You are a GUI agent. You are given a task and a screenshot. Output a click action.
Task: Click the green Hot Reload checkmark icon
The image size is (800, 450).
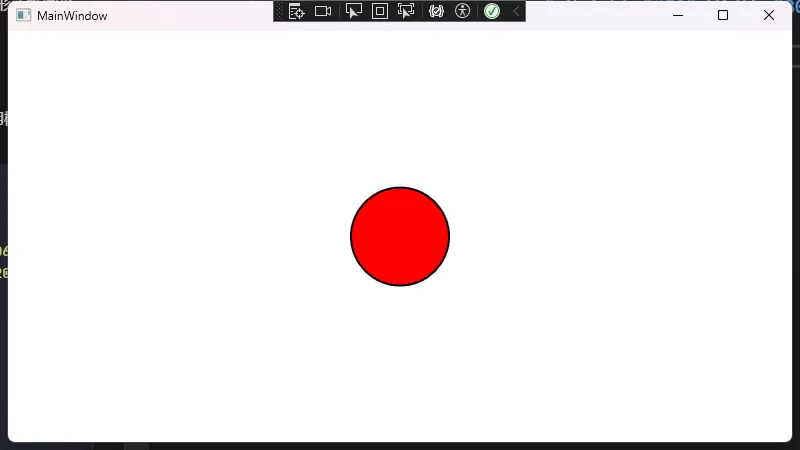492,11
